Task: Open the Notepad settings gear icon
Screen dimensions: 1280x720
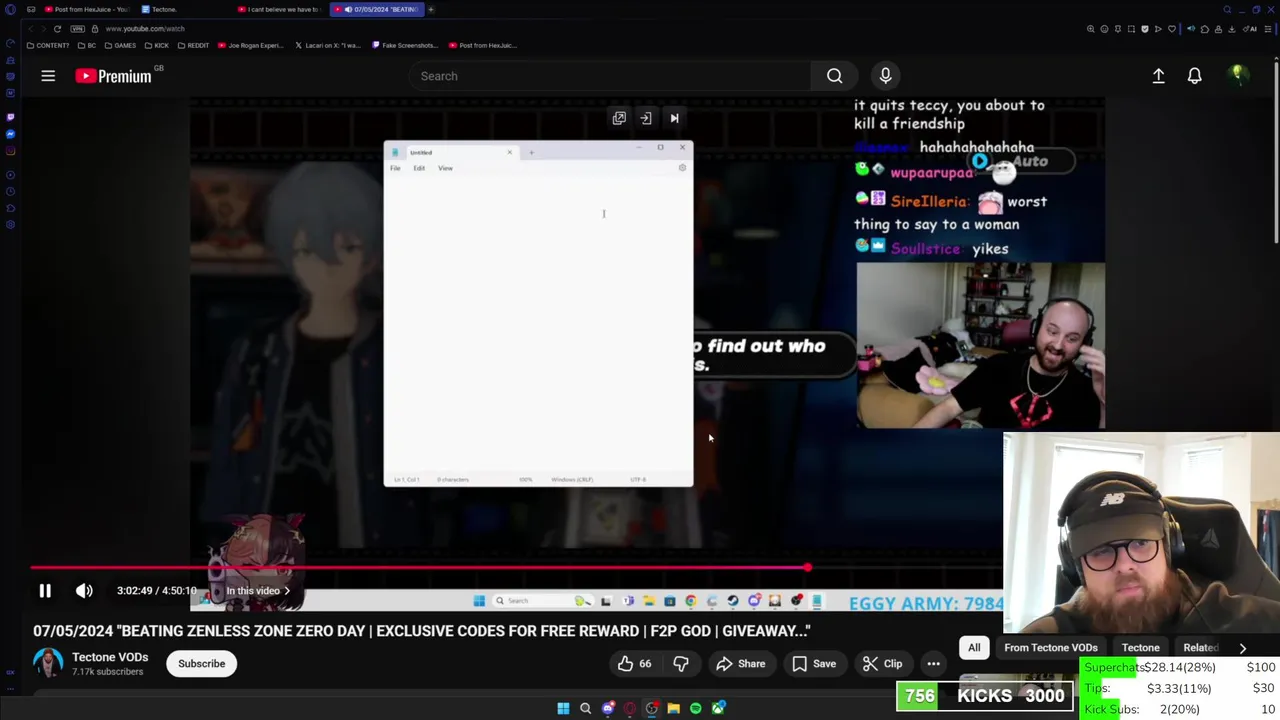Action: tap(682, 168)
